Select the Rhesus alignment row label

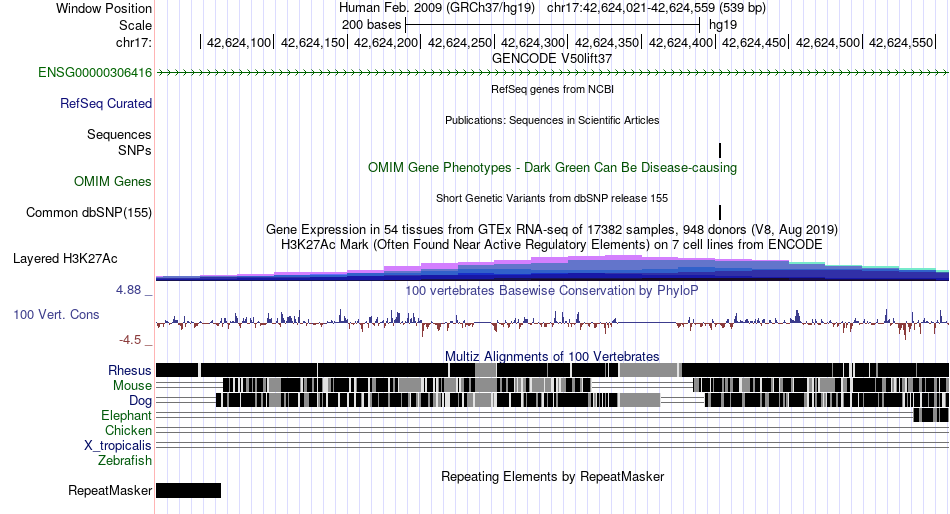pos(130,370)
